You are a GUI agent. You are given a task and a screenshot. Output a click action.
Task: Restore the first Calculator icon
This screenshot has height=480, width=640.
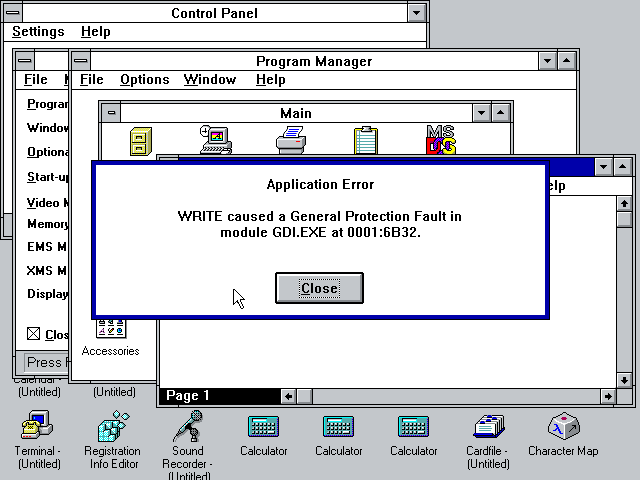pos(263,427)
